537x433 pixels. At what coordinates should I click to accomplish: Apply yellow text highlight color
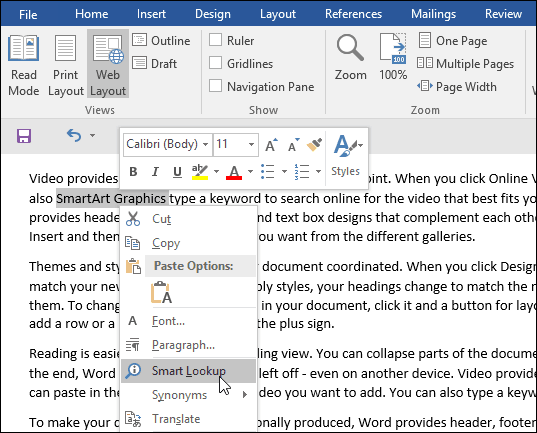pyautogui.click(x=200, y=172)
